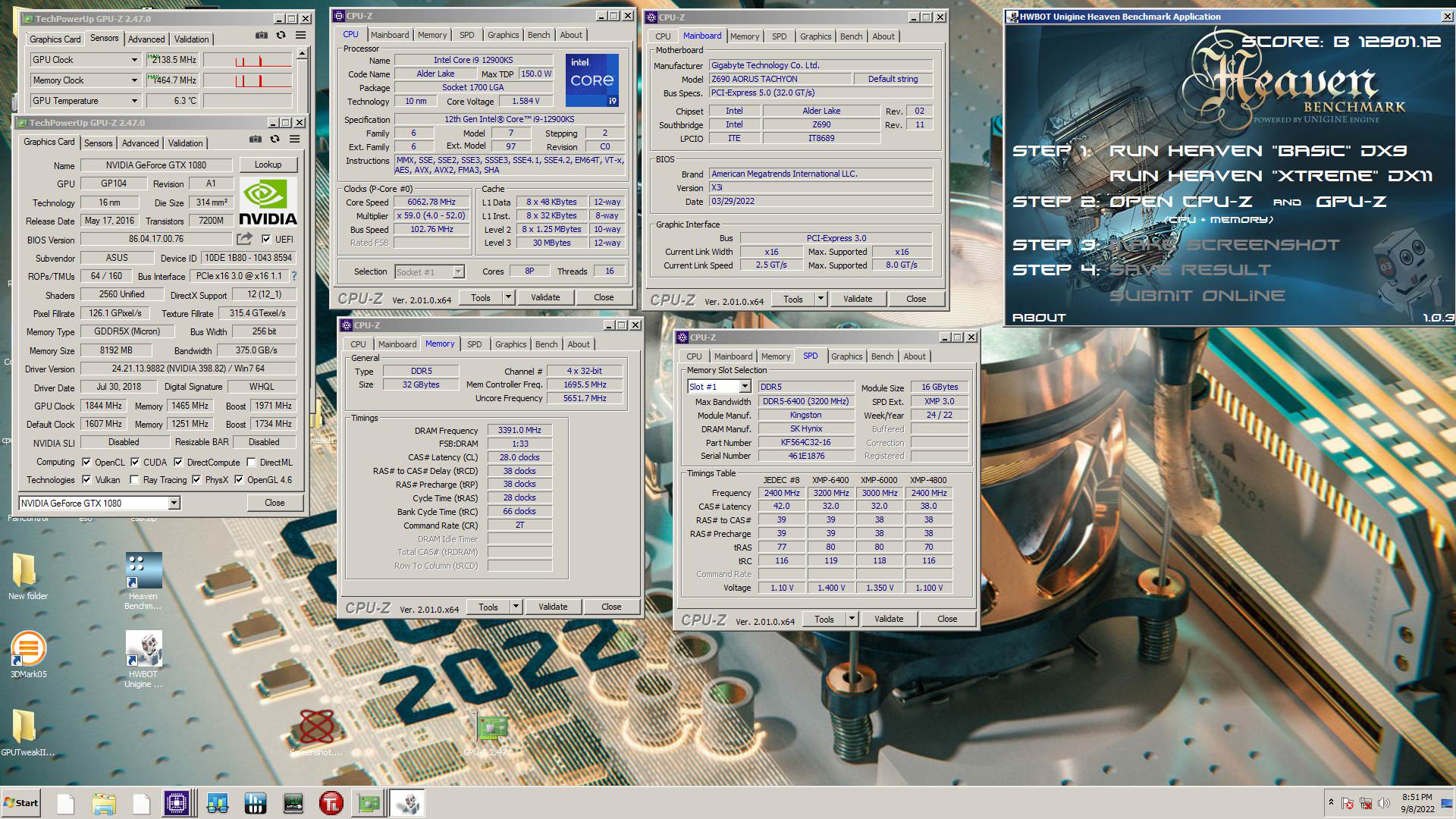Open the hamburger menu in GPU-Z Graphics Card window
The image size is (1456, 819).
point(294,140)
